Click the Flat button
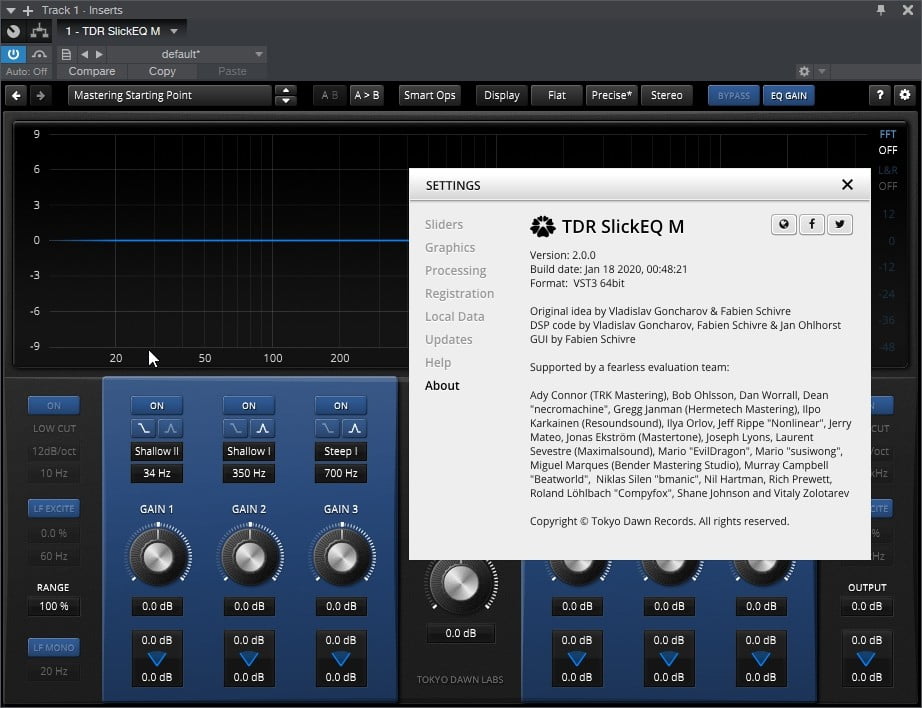Viewport: 922px width, 708px height. tap(557, 95)
